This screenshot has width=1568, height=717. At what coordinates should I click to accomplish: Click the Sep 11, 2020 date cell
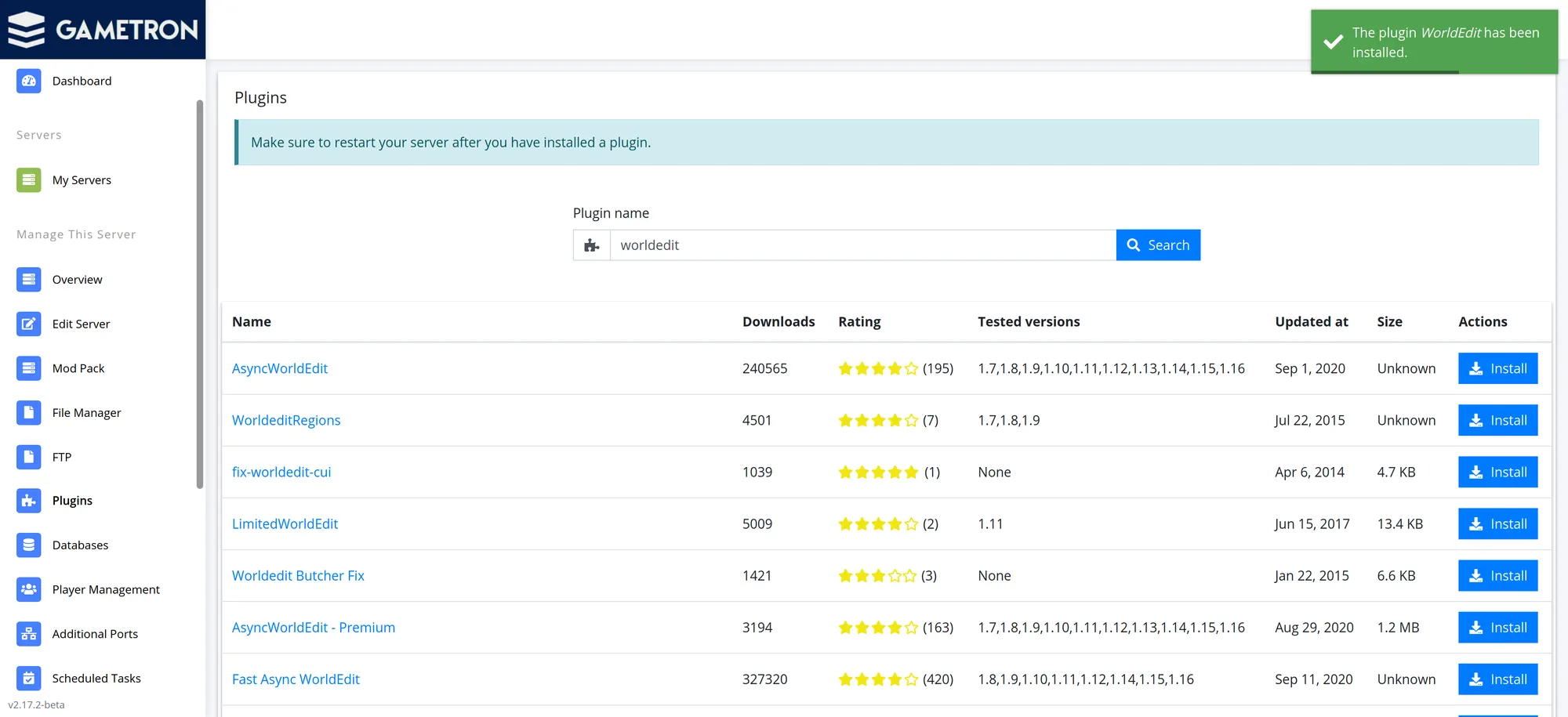coord(1314,679)
